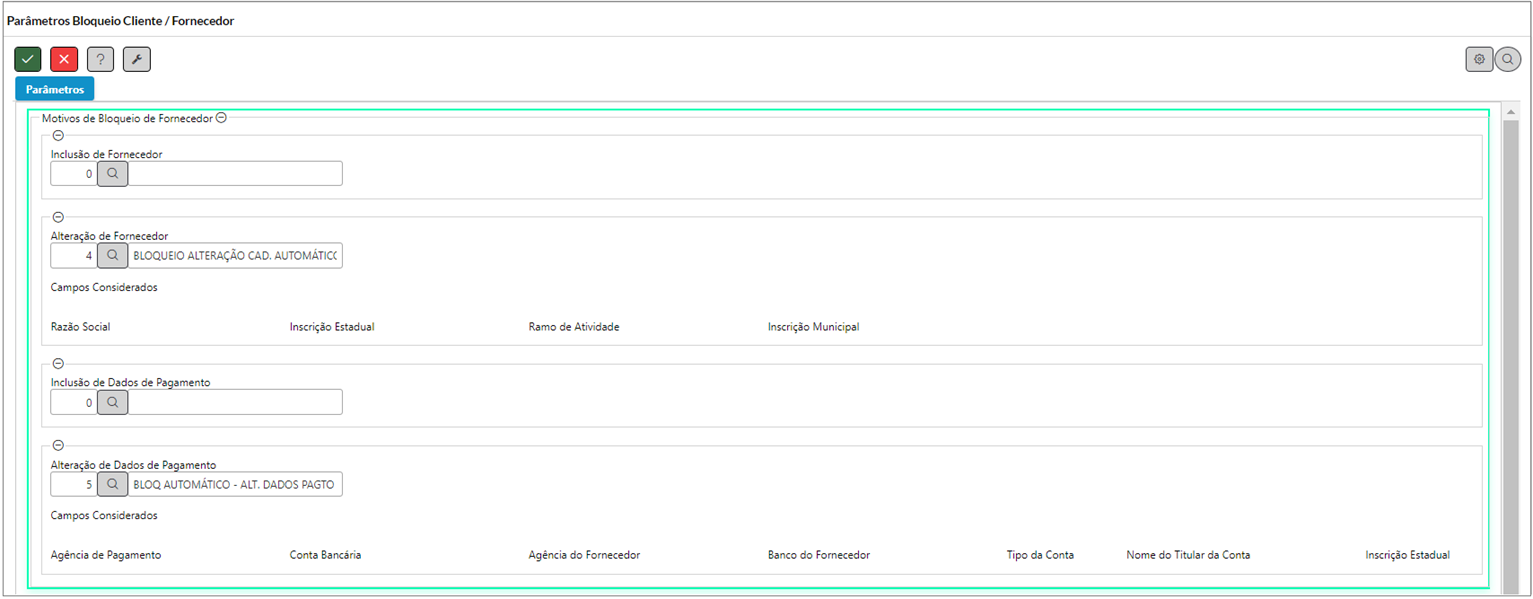1533x599 pixels.
Task: Click the BLOQUEIO ALTERAÇÃO CAD. AUTOMÁTICO field
Action: [x=236, y=255]
